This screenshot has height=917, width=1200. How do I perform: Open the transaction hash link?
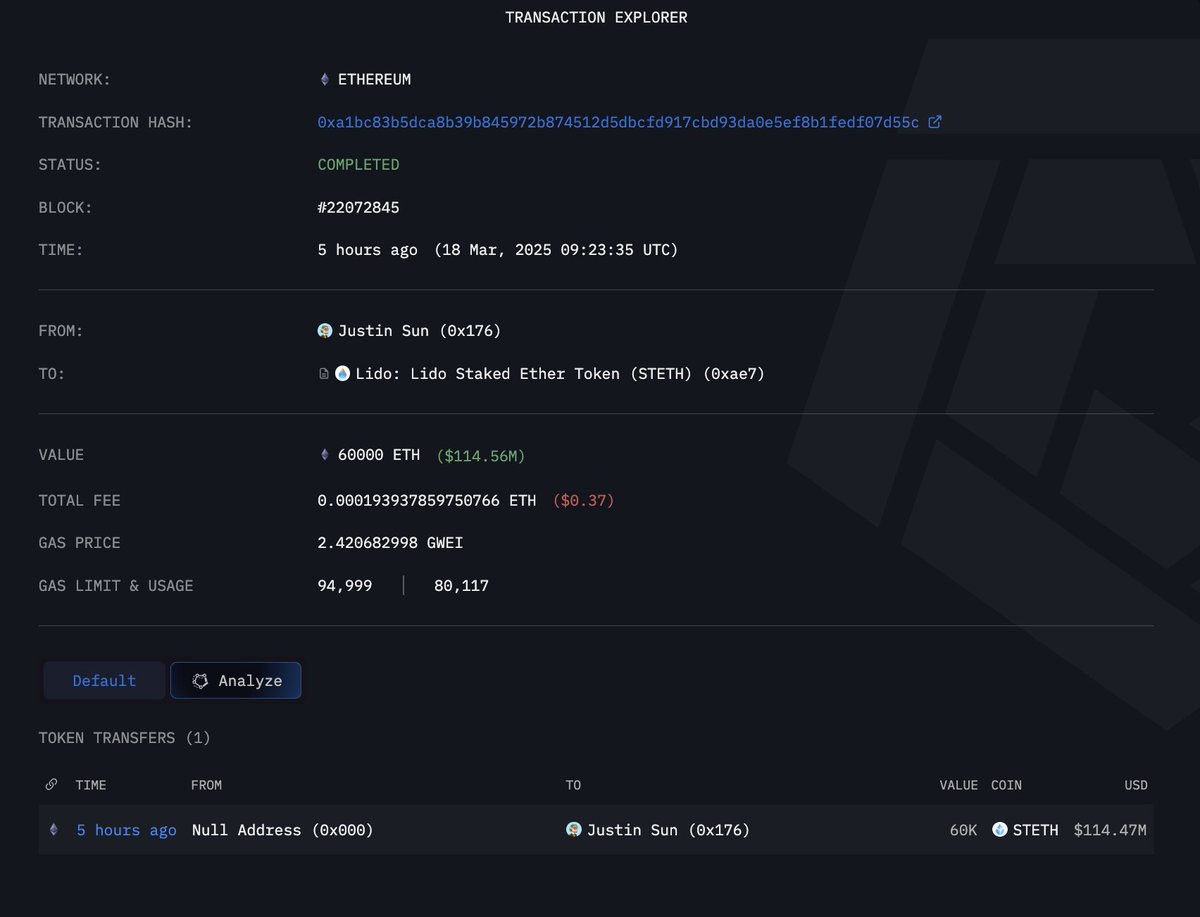618,121
